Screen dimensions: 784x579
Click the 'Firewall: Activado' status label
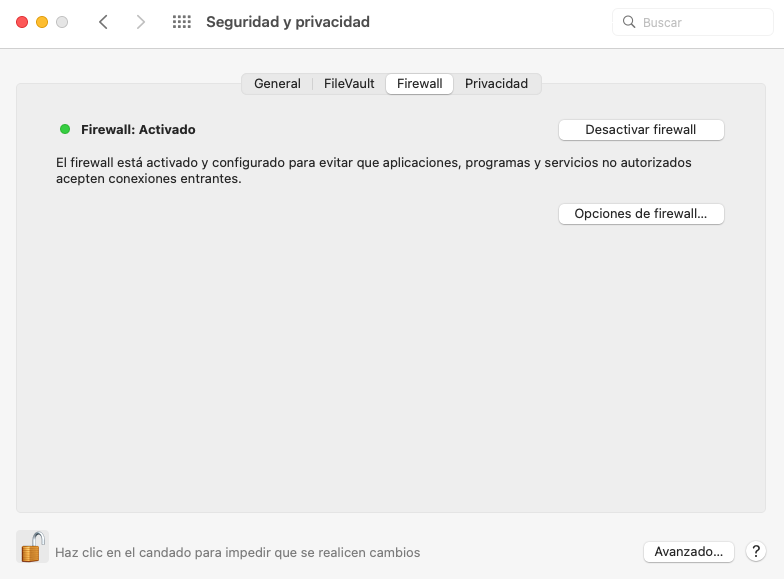(x=138, y=129)
